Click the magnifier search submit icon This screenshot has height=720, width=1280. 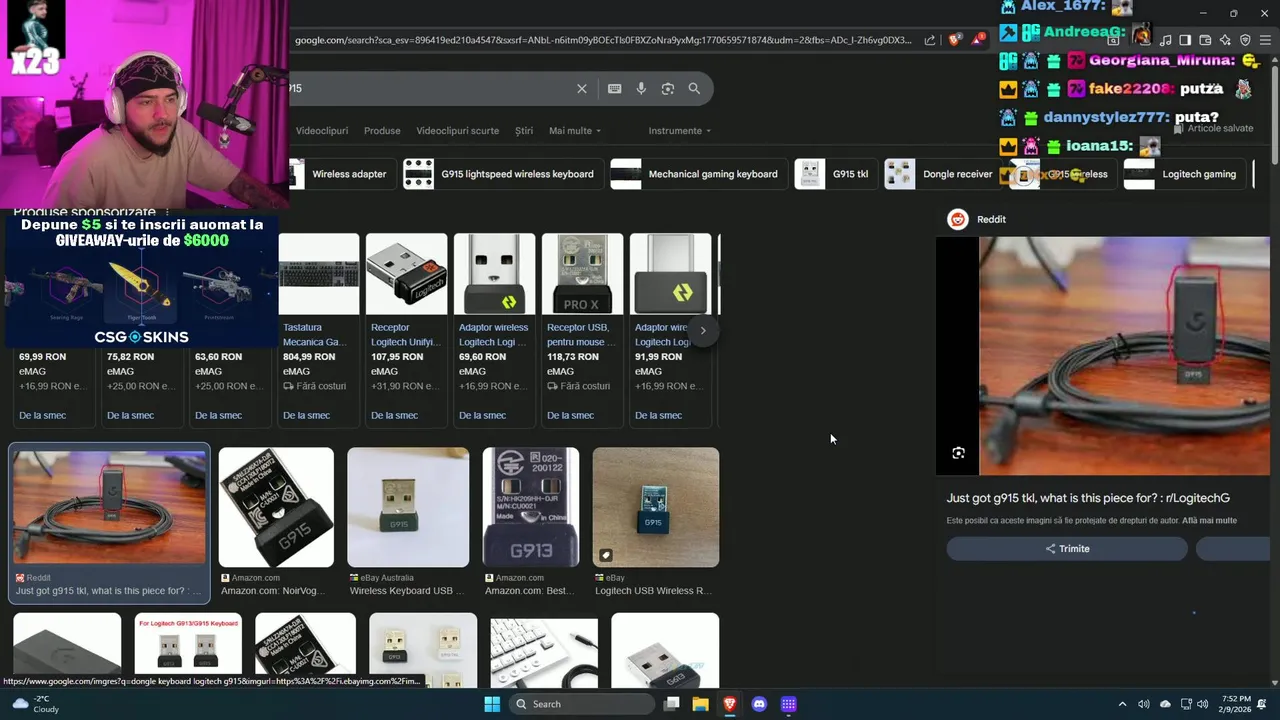694,88
